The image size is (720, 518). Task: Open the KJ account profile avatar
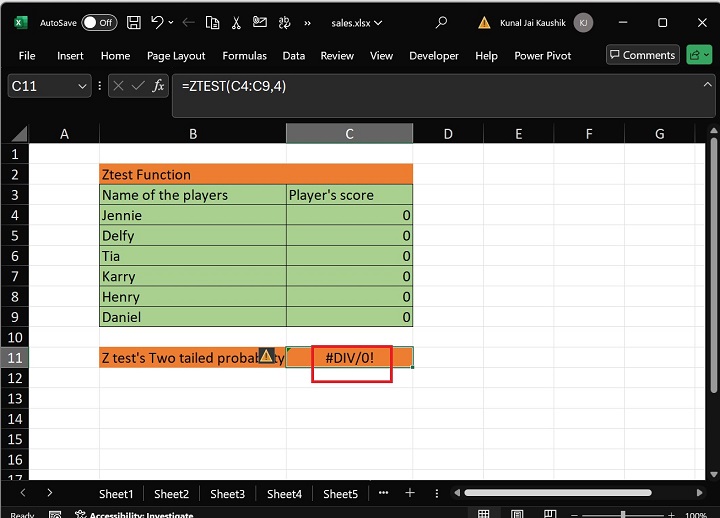pyautogui.click(x=583, y=23)
